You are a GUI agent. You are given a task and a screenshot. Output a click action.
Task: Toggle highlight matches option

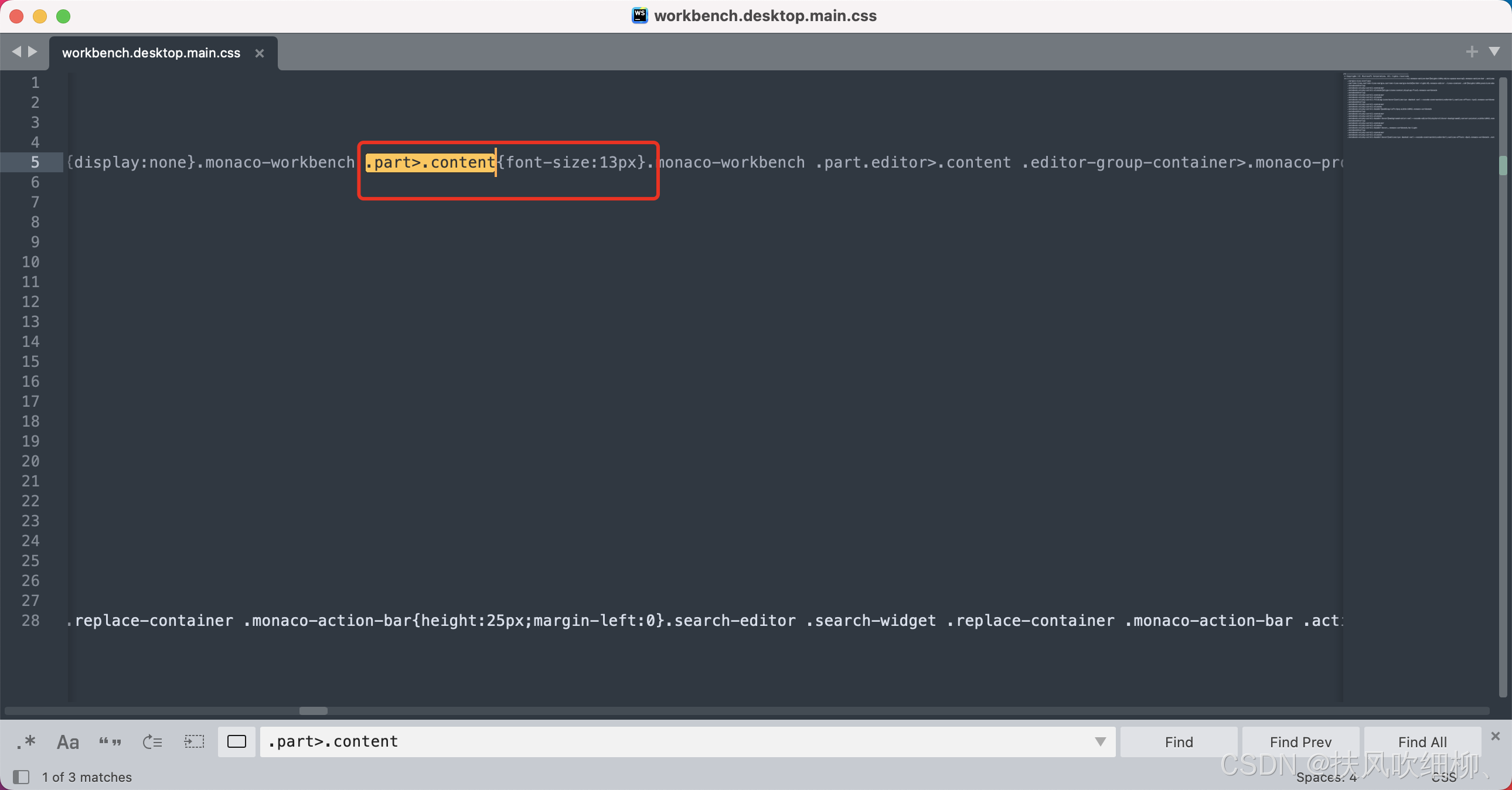[237, 742]
